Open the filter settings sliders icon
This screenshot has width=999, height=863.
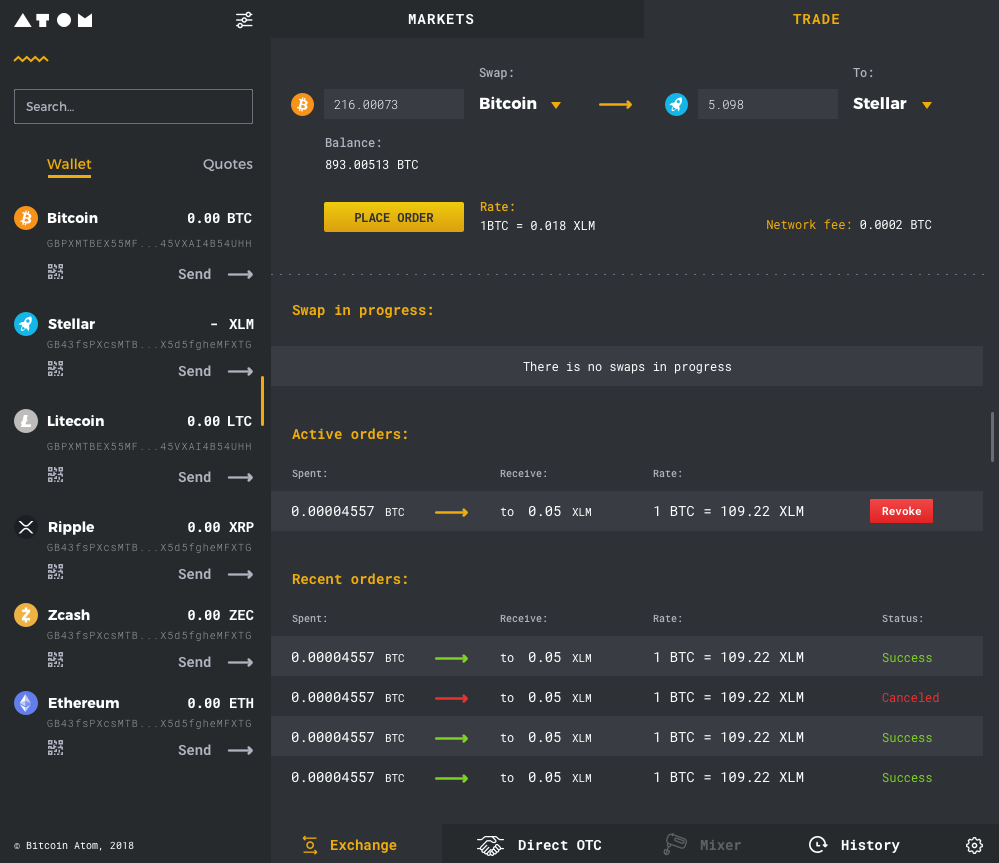(x=244, y=20)
